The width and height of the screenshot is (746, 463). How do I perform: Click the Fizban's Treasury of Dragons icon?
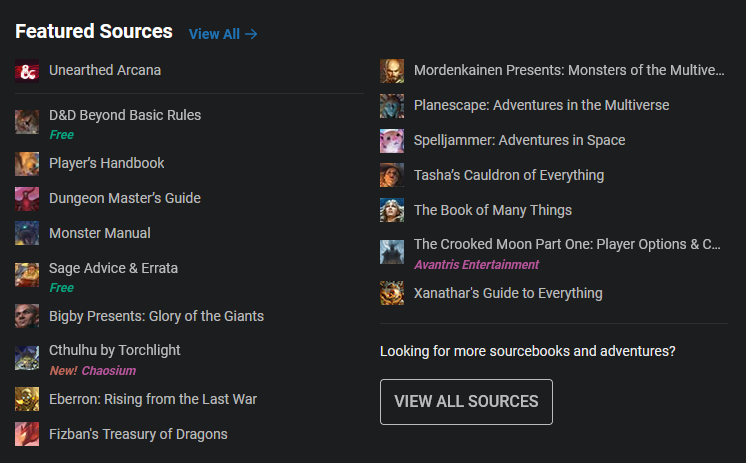tap(27, 434)
